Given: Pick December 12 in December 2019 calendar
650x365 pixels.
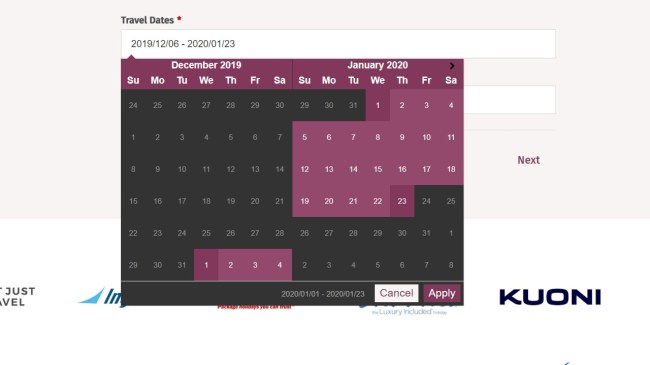Looking at the screenshot, I should pos(230,169).
